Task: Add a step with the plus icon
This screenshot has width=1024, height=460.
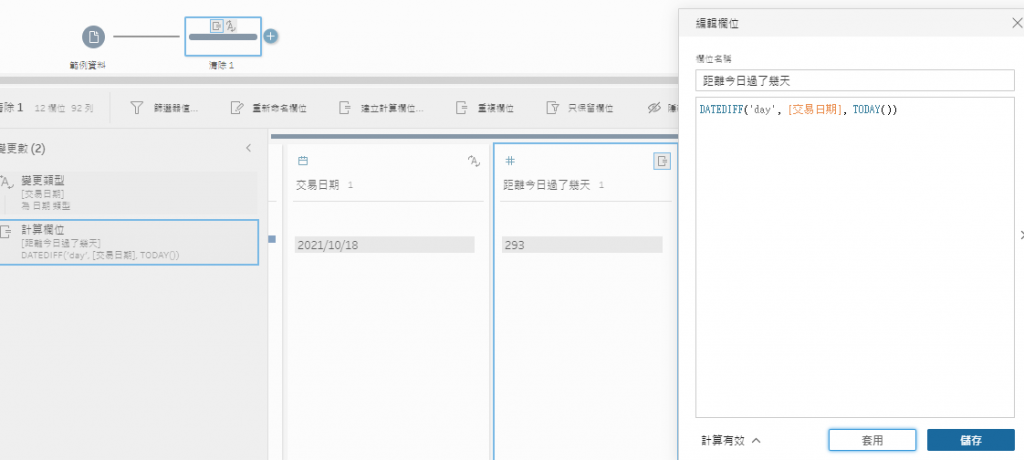Action: pyautogui.click(x=271, y=36)
